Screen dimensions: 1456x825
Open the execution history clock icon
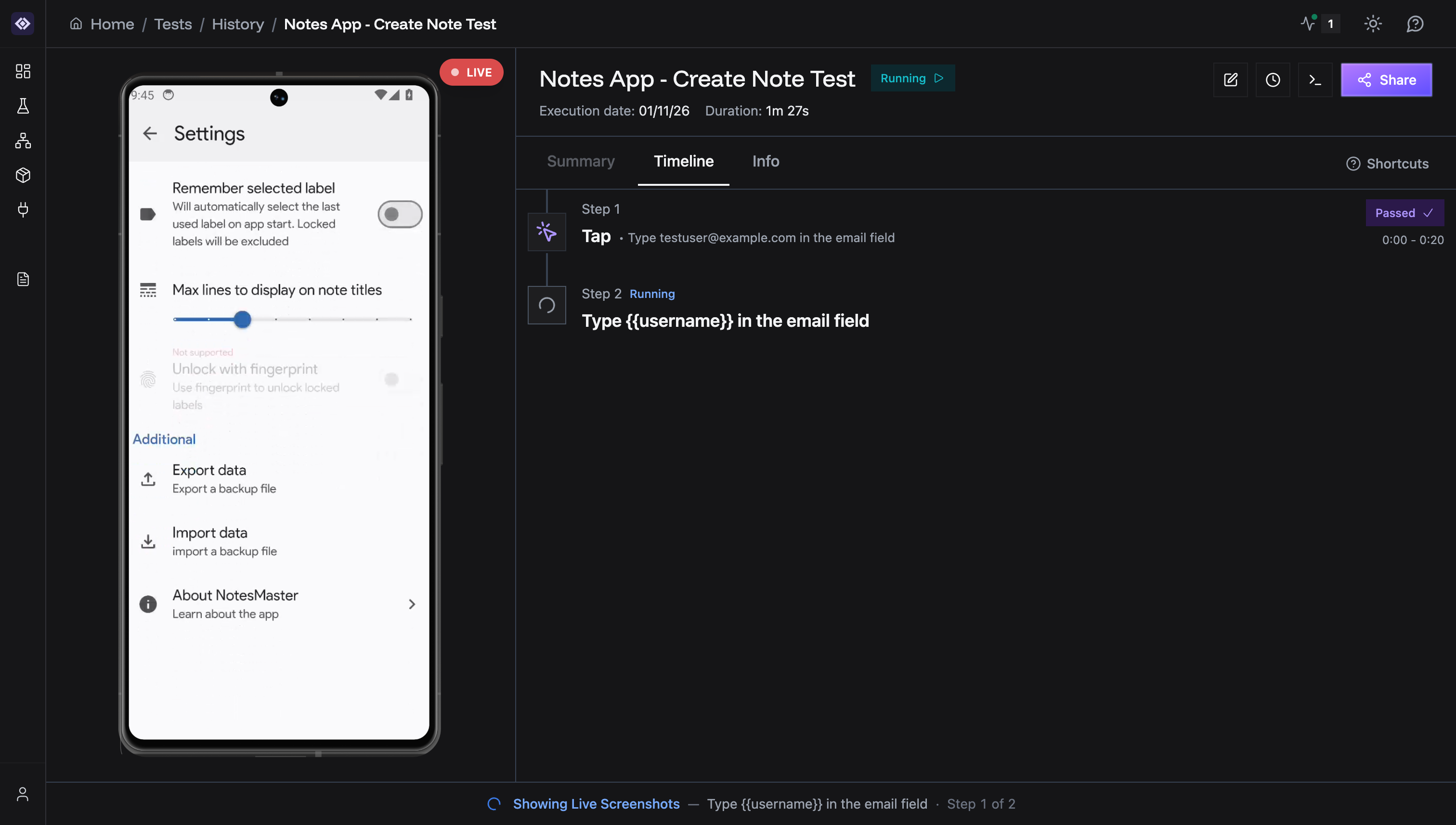click(x=1273, y=79)
